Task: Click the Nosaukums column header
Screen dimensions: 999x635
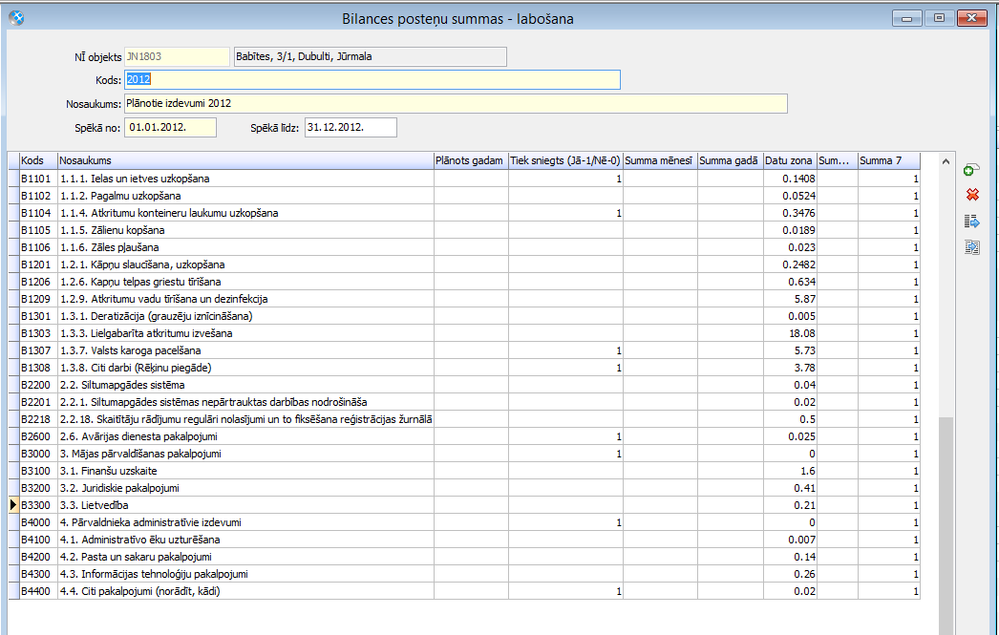Action: (245, 161)
